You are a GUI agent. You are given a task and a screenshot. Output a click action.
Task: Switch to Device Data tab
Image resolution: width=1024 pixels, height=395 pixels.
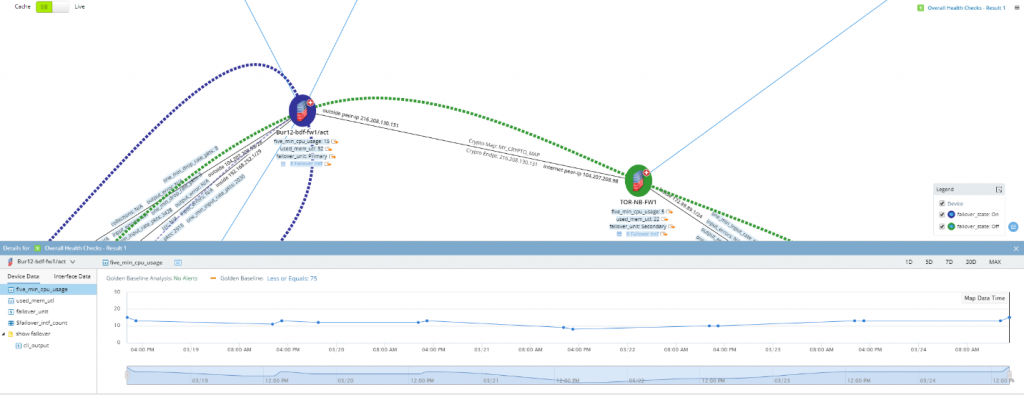[24, 277]
